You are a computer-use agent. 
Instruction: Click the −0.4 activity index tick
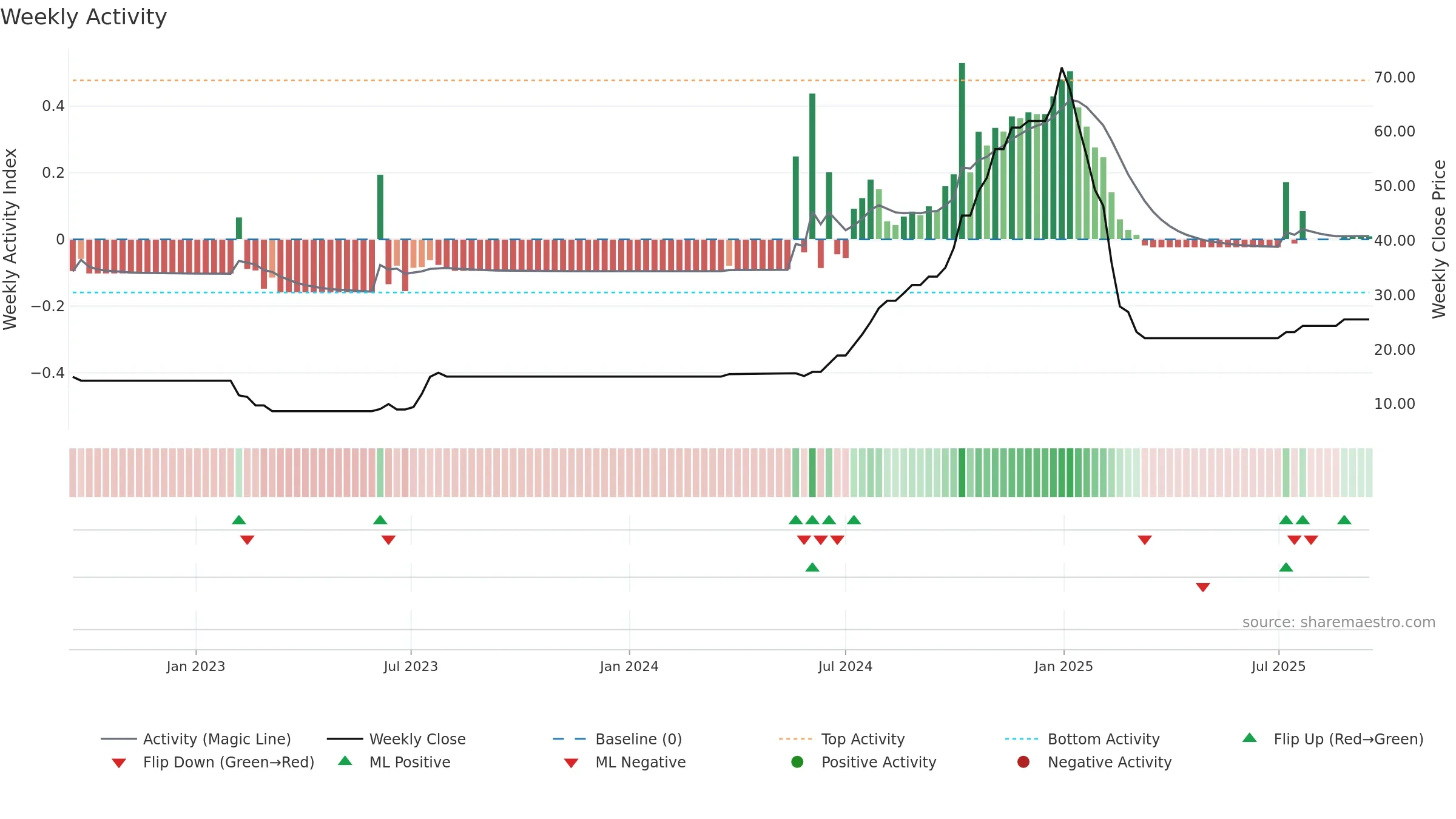coord(48,372)
